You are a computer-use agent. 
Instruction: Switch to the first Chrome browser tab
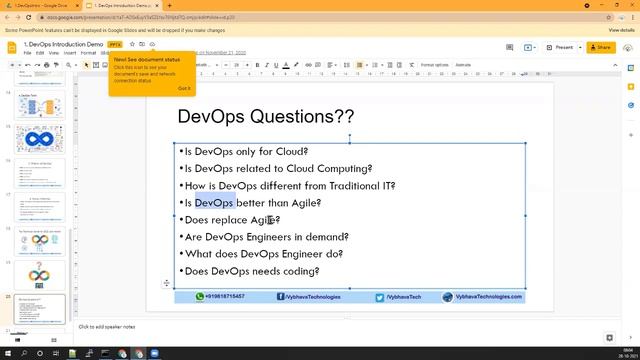(42, 6)
